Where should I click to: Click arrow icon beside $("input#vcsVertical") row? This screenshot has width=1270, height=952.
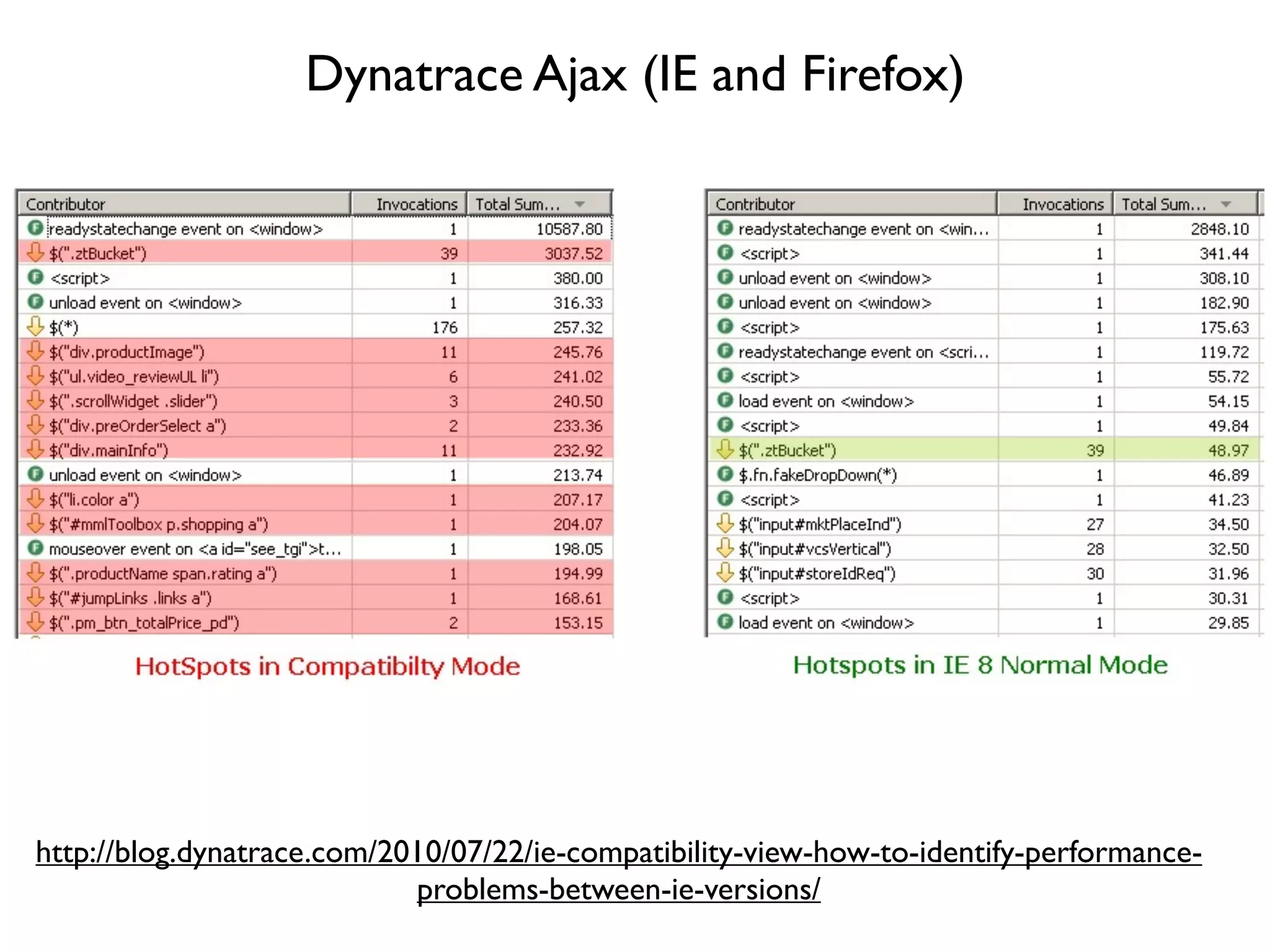[x=725, y=548]
